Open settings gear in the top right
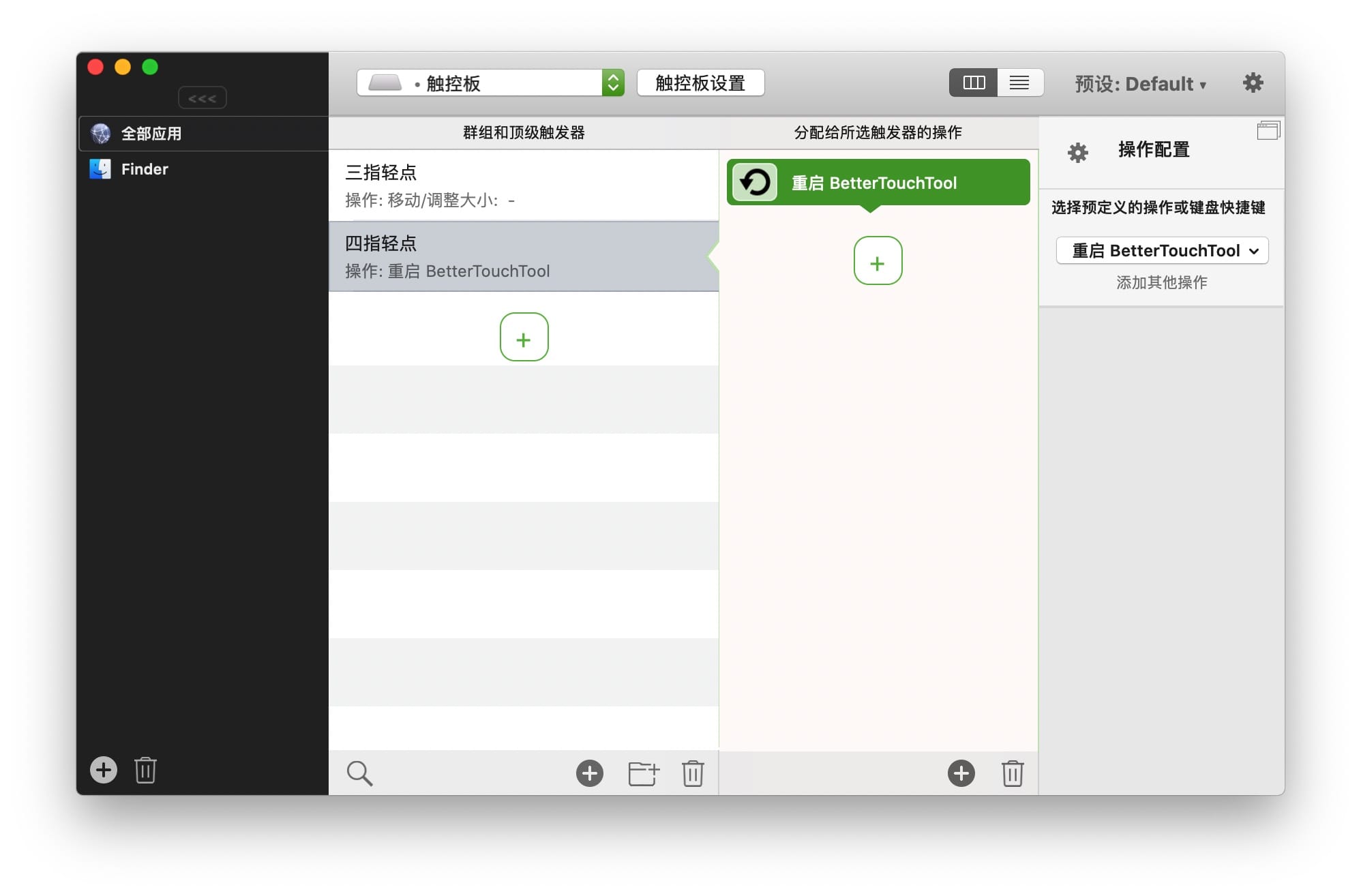This screenshot has height=896, width=1361. (x=1253, y=83)
